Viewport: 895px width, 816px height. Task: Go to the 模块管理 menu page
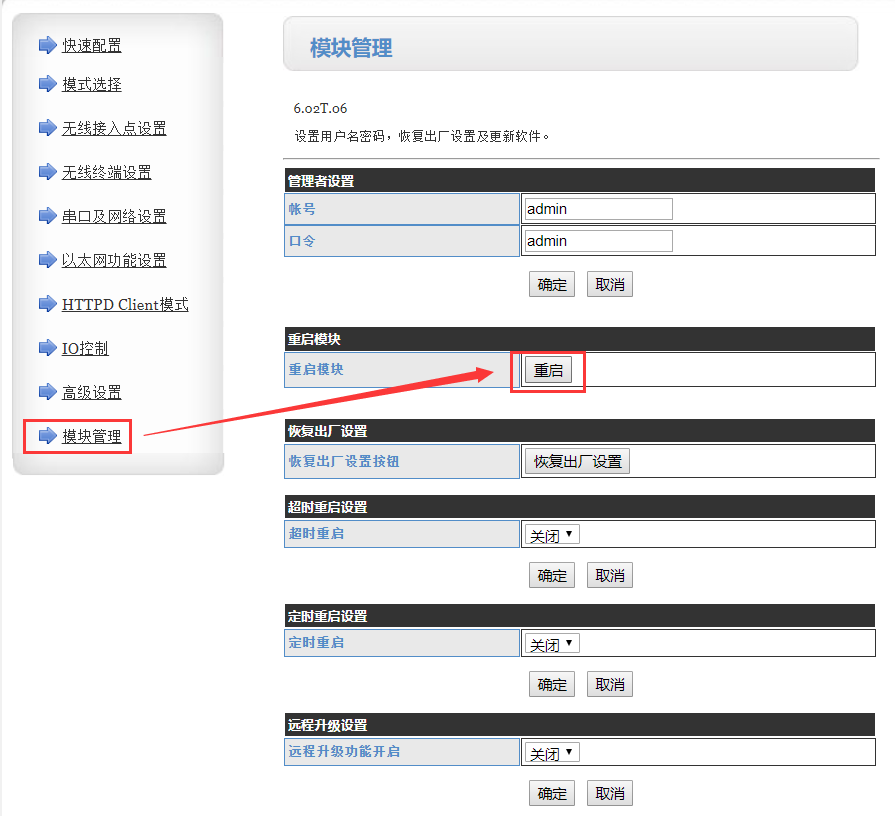tap(91, 436)
